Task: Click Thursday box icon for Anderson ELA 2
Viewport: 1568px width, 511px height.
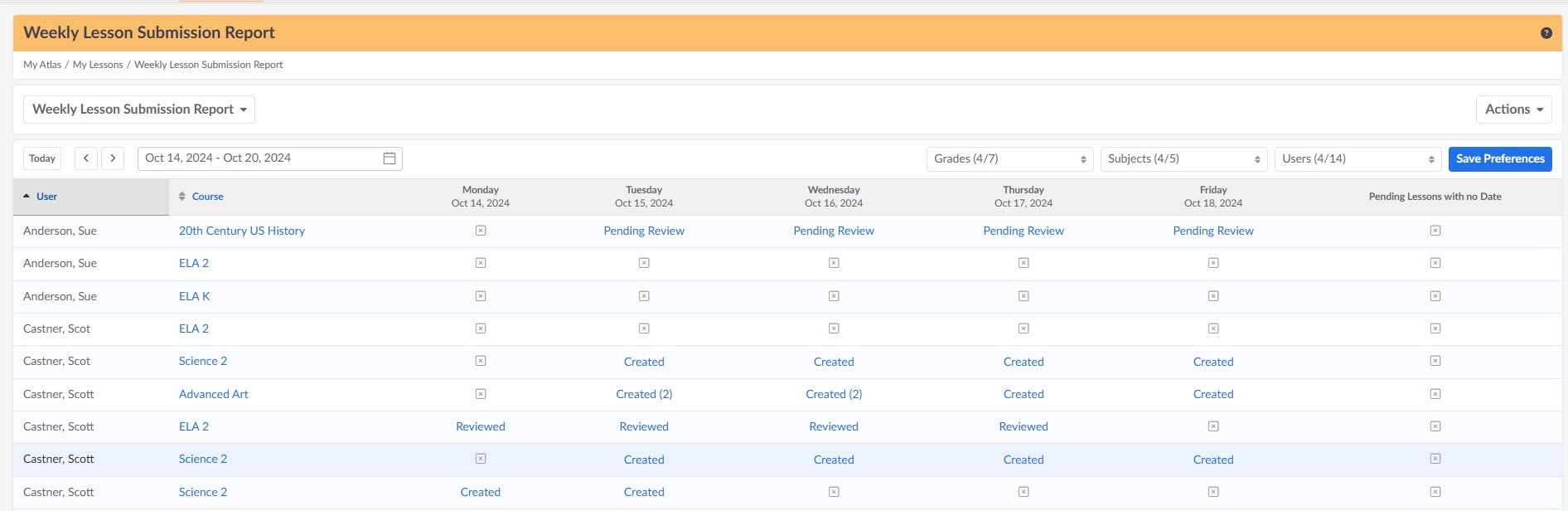Action: coord(1024,263)
